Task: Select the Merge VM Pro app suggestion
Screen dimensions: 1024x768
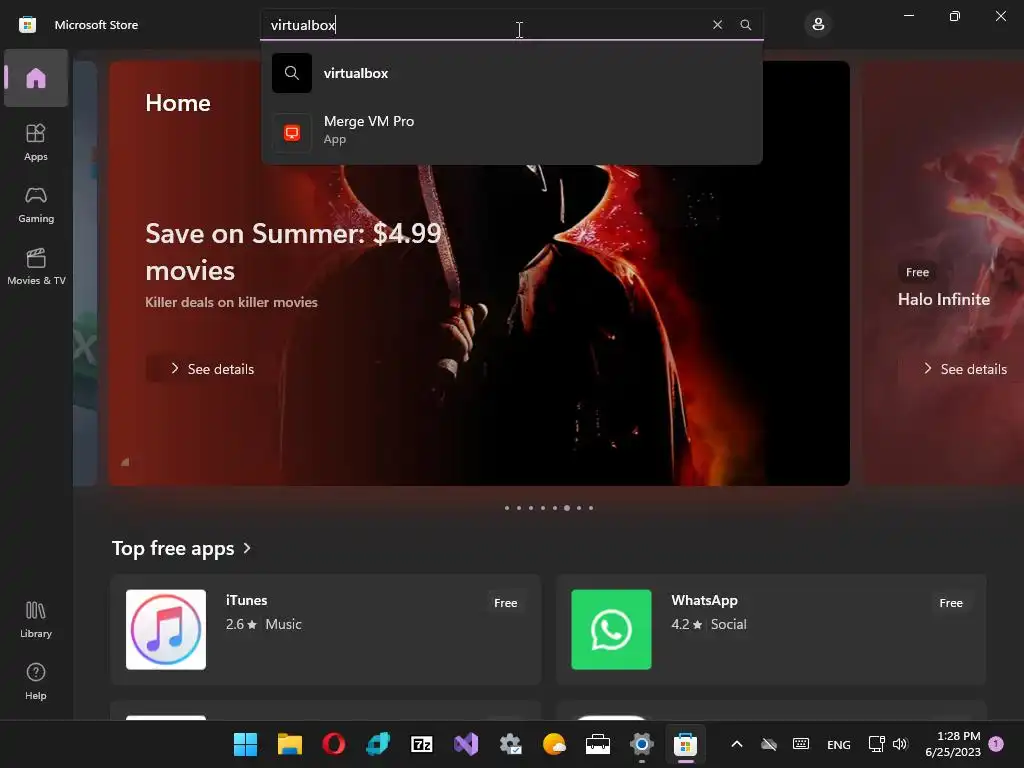Action: (511, 131)
